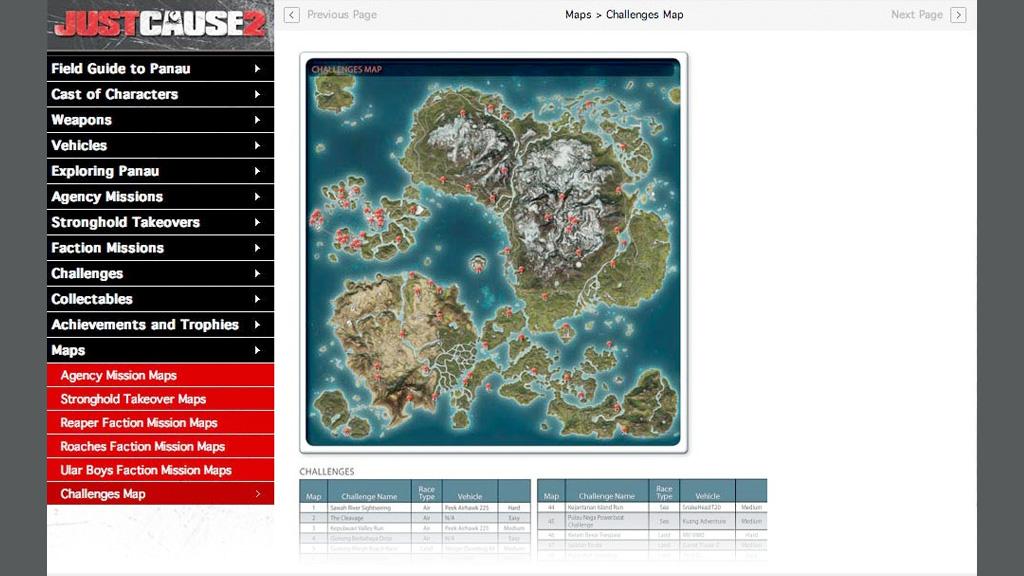1024x576 pixels.
Task: Click 'Challenges Map' in the breadcrumb
Action: click(x=645, y=14)
